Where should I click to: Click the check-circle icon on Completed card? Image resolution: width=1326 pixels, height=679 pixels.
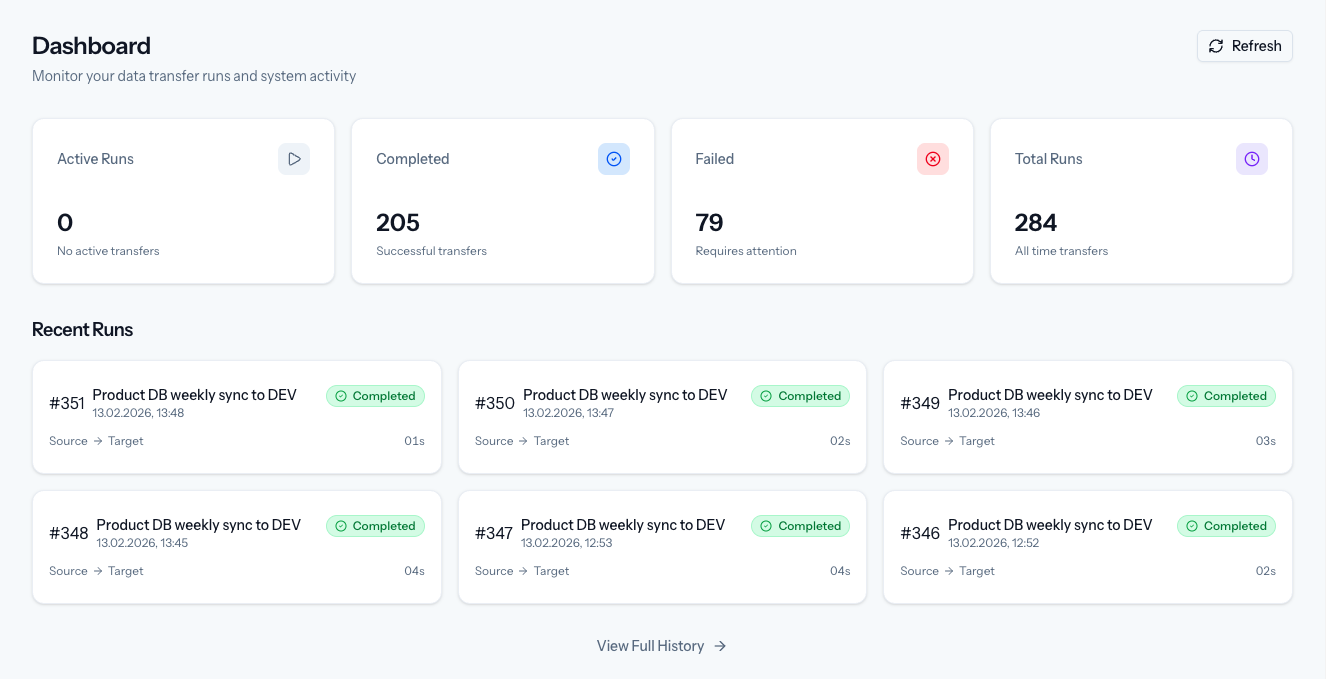(x=614, y=159)
